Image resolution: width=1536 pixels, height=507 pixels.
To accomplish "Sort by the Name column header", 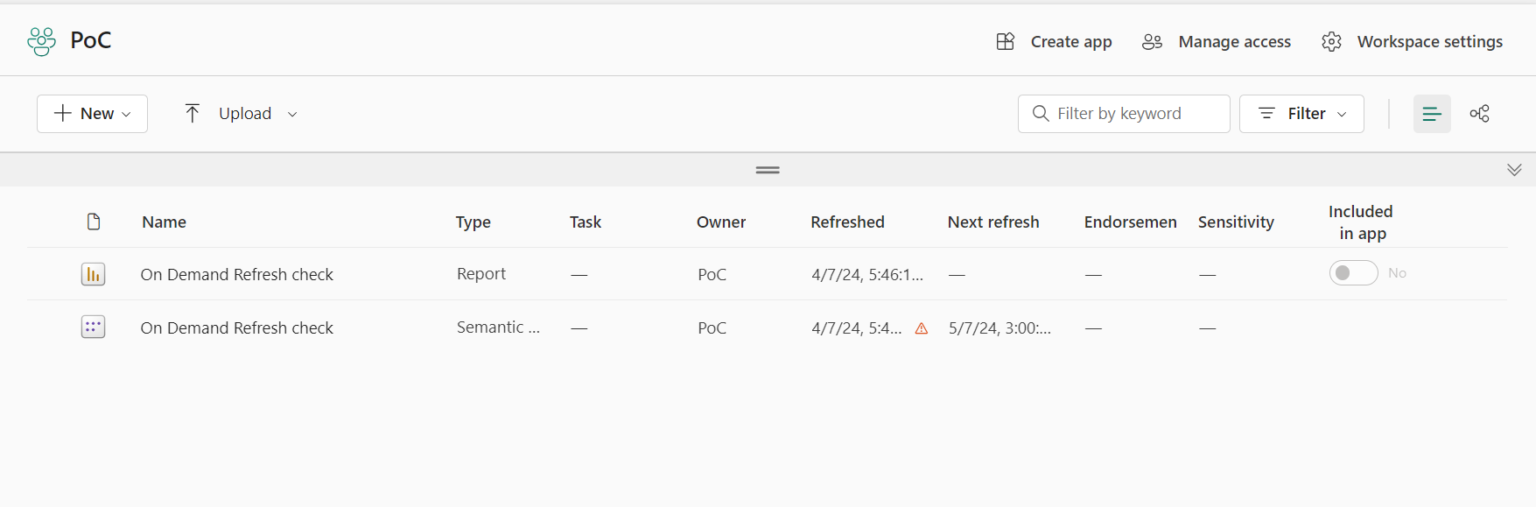I will 164,222.
